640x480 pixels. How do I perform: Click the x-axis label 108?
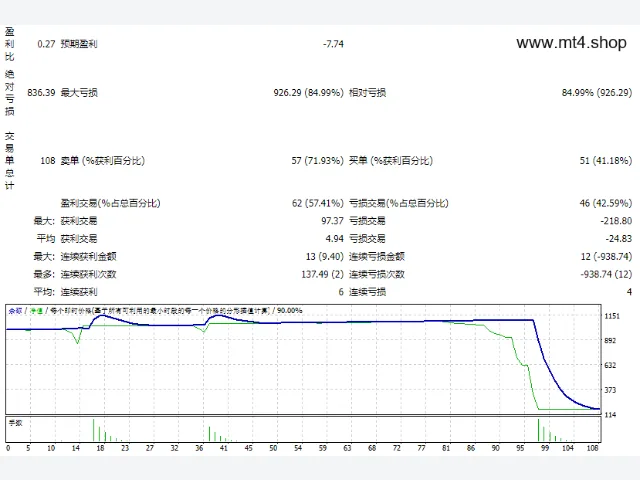592,448
